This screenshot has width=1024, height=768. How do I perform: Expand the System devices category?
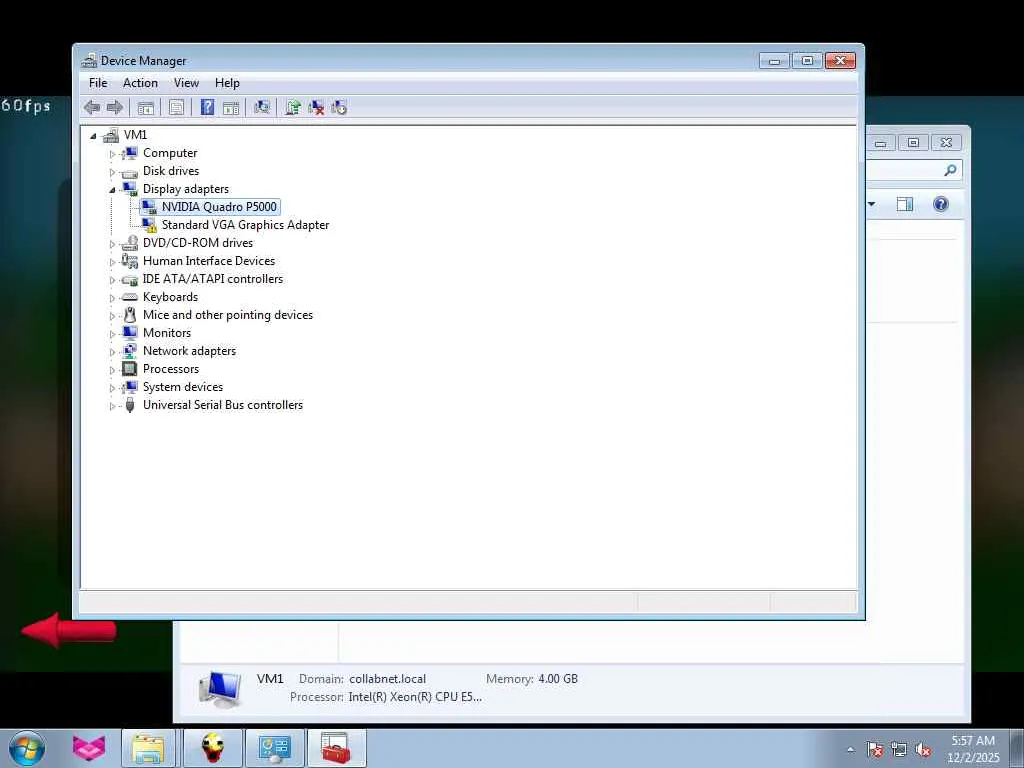click(112, 389)
